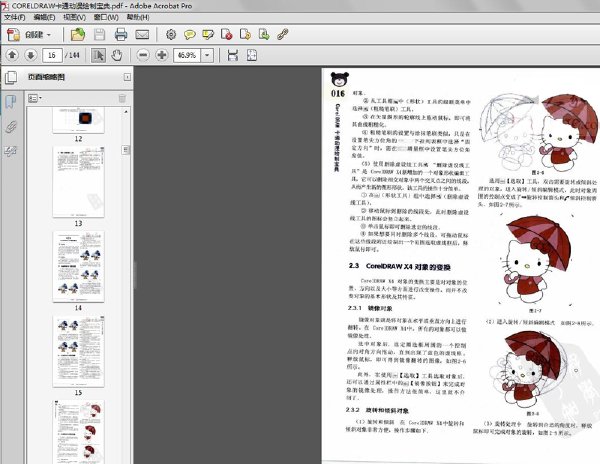600x464 pixels.
Task: Open the 窗口(W) menu
Action: [x=106, y=18]
